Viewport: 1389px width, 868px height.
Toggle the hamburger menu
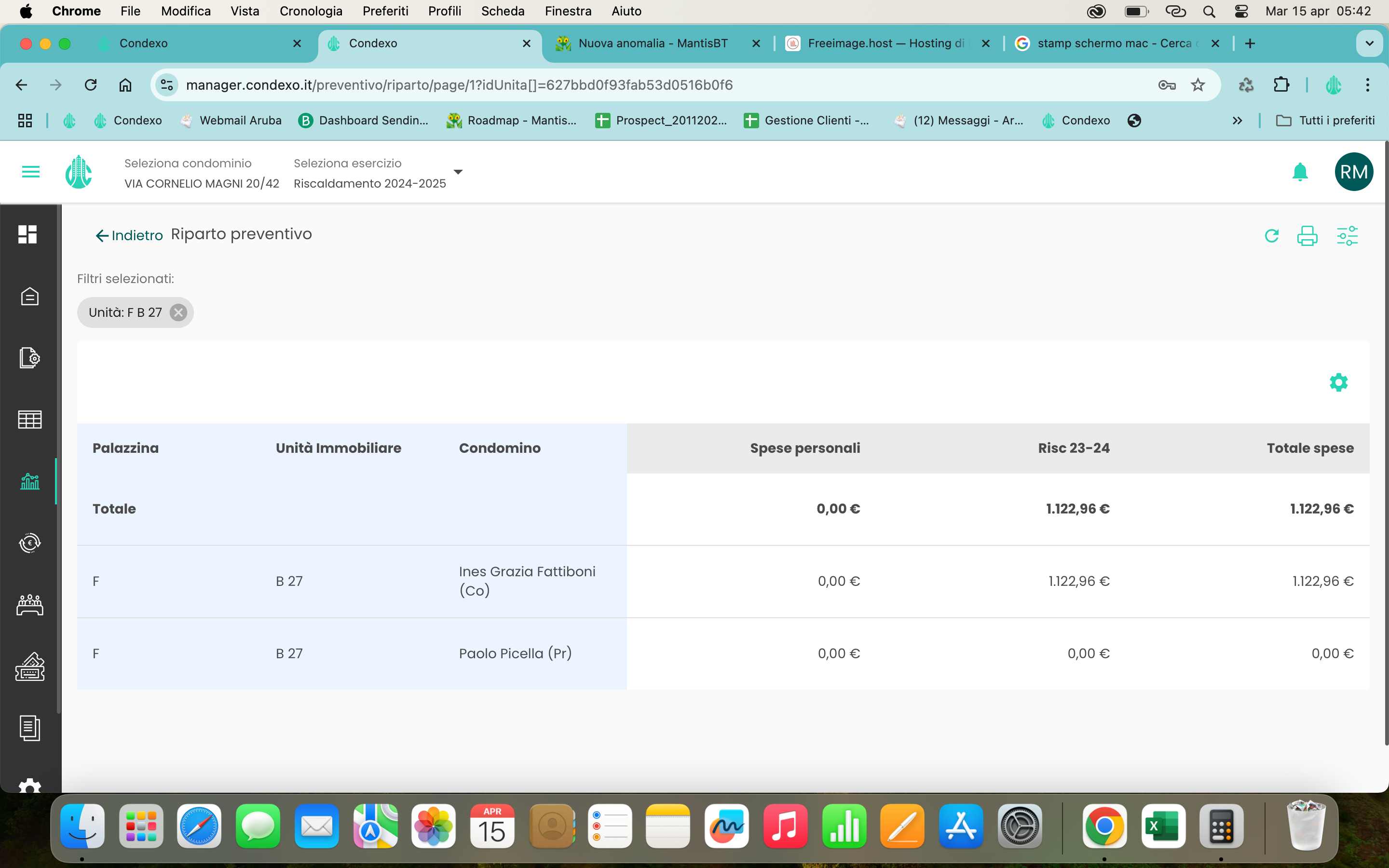[30, 172]
